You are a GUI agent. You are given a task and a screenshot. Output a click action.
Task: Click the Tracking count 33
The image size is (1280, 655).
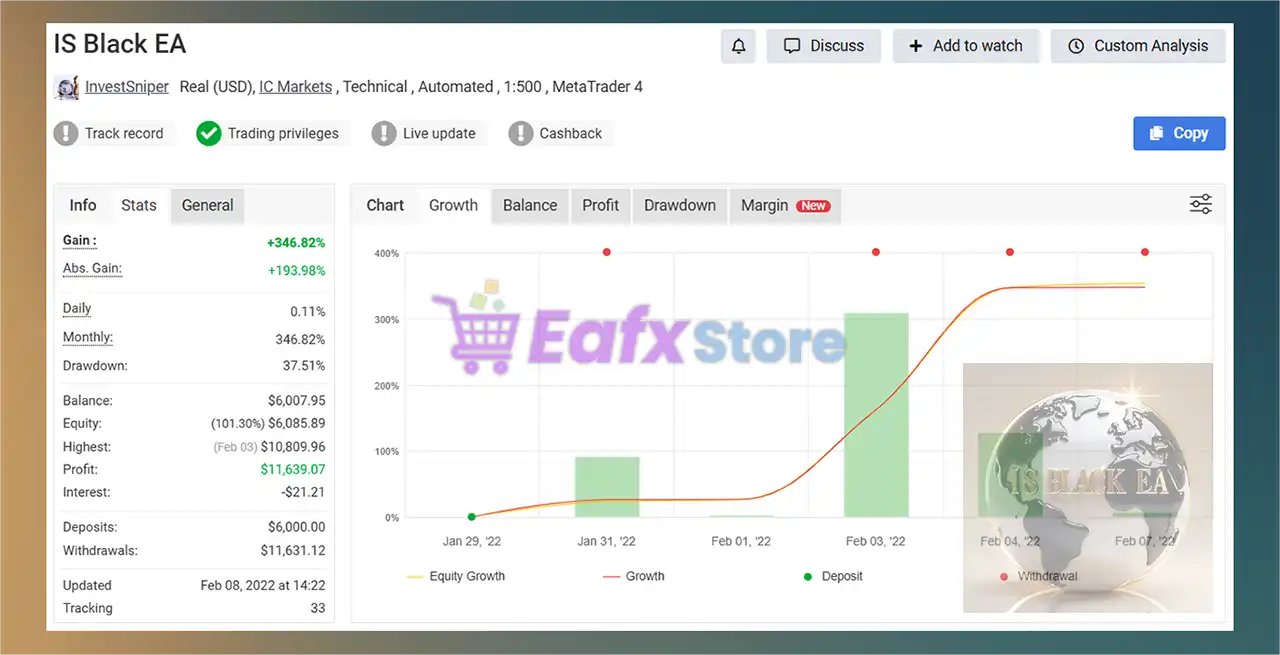click(x=317, y=608)
